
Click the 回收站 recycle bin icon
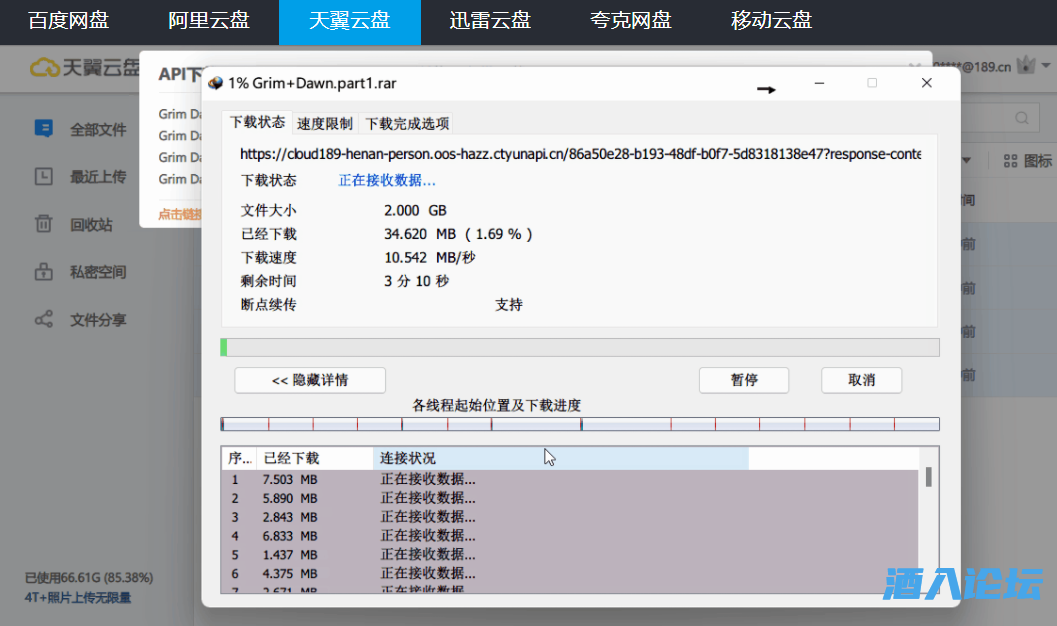coord(43,224)
